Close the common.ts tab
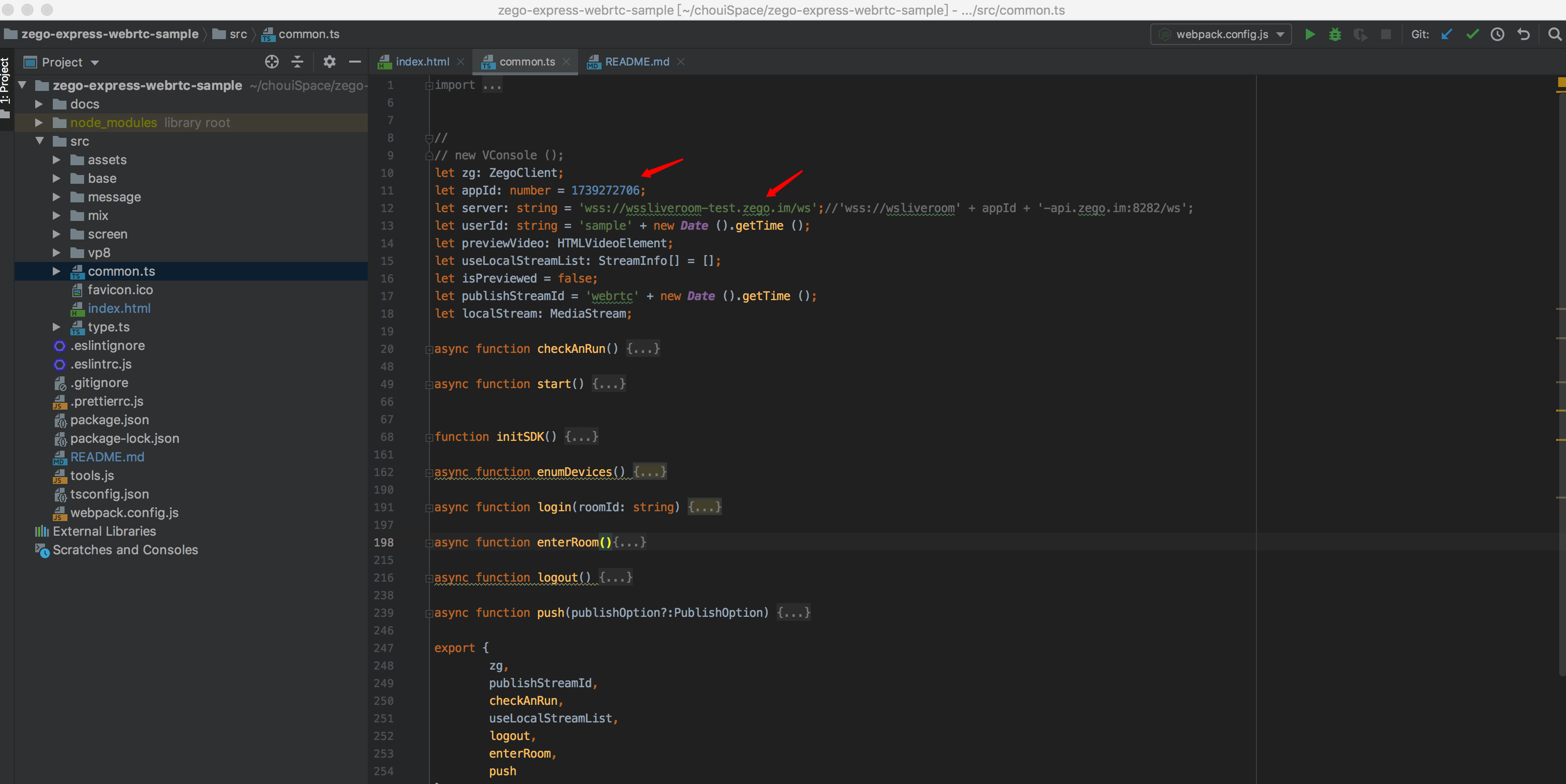Viewport: 1566px width, 784px height. (x=566, y=62)
